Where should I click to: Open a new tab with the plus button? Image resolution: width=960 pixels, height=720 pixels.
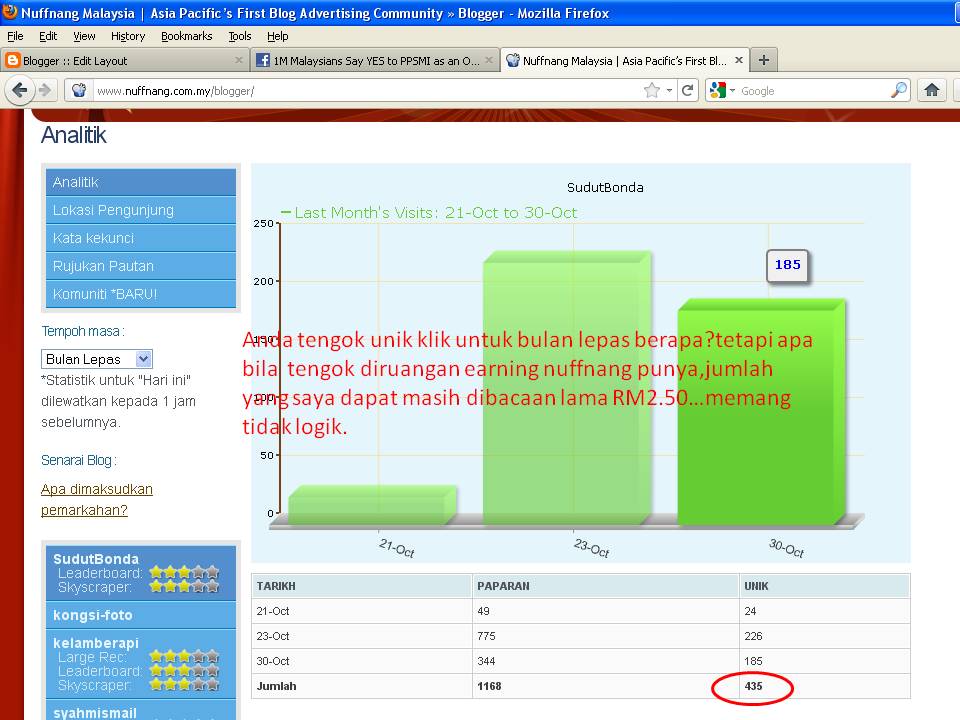(x=763, y=60)
